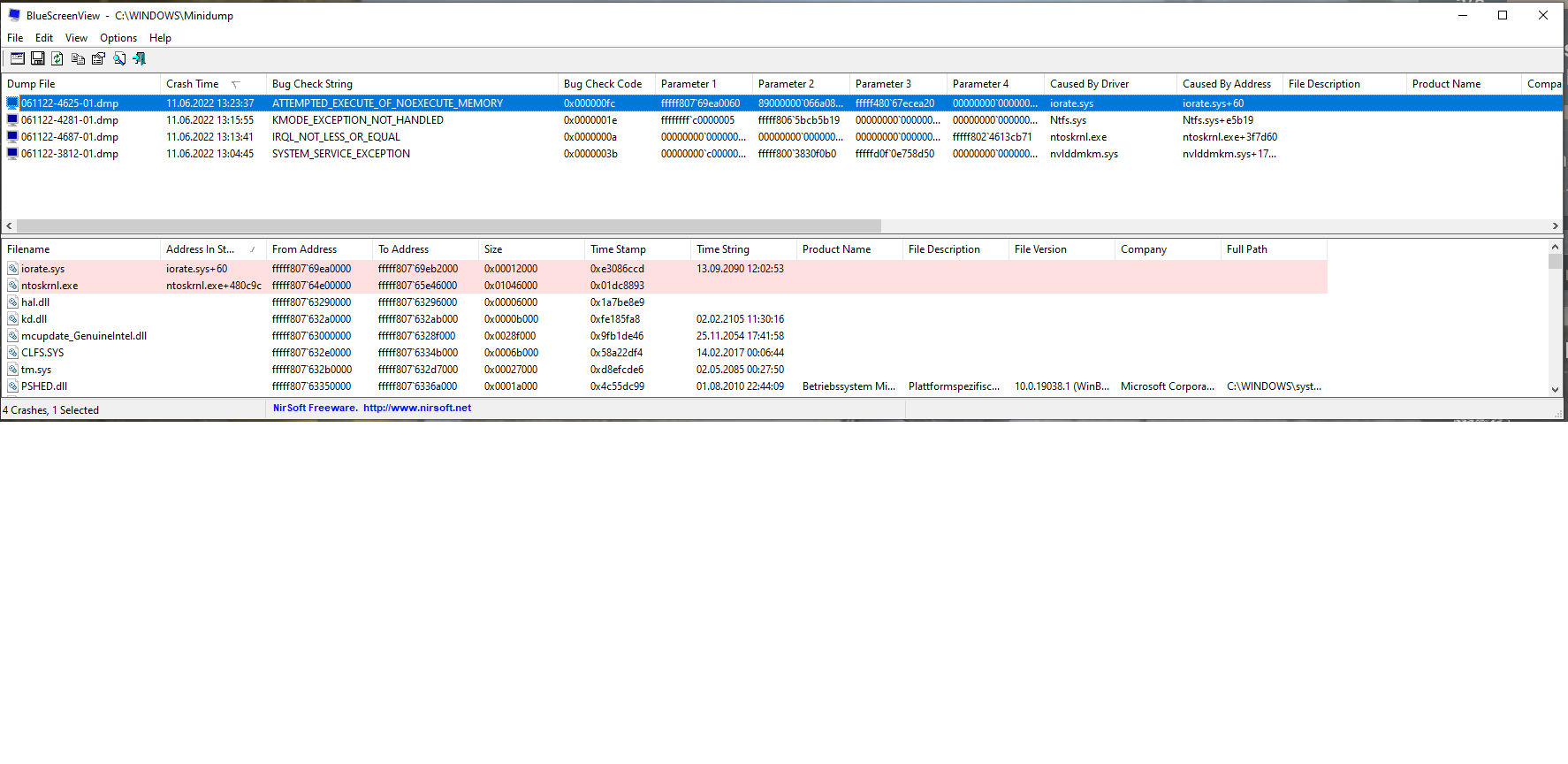The height and width of the screenshot is (764, 1568).
Task: Click the Save Selected Items floppy icon
Action: pyautogui.click(x=38, y=58)
